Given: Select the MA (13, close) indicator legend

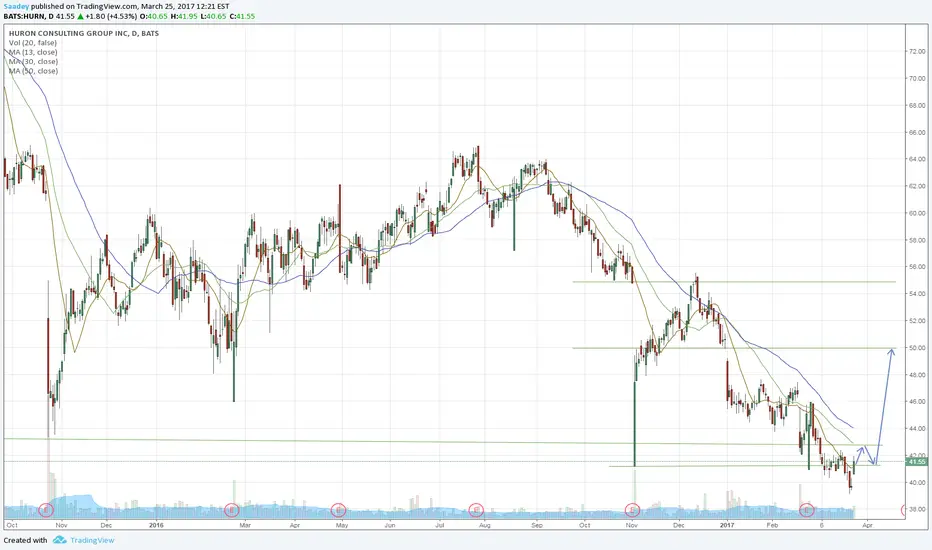Looking at the screenshot, I should (33, 52).
